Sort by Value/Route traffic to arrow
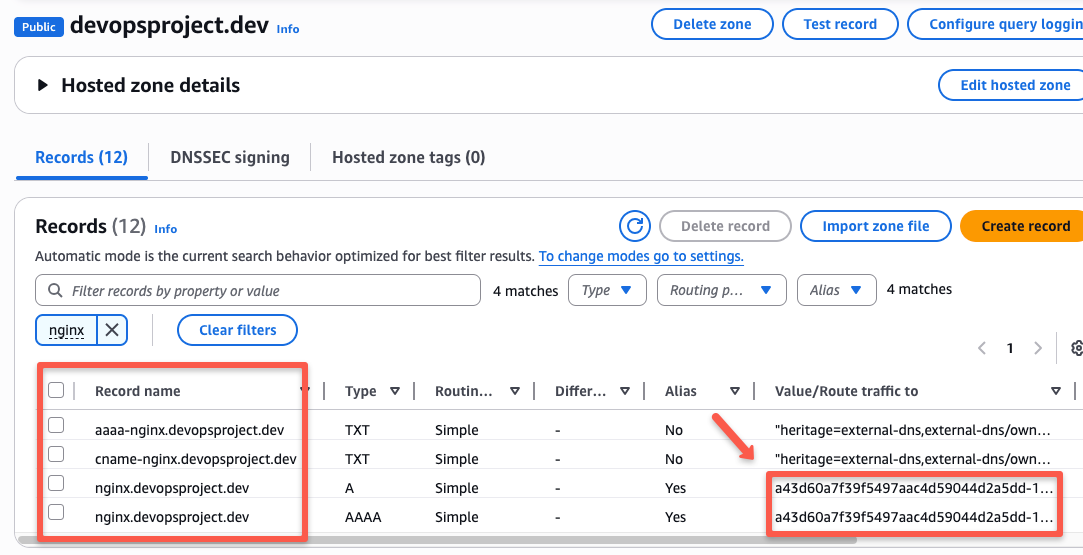Image resolution: width=1083 pixels, height=555 pixels. click(1055, 391)
